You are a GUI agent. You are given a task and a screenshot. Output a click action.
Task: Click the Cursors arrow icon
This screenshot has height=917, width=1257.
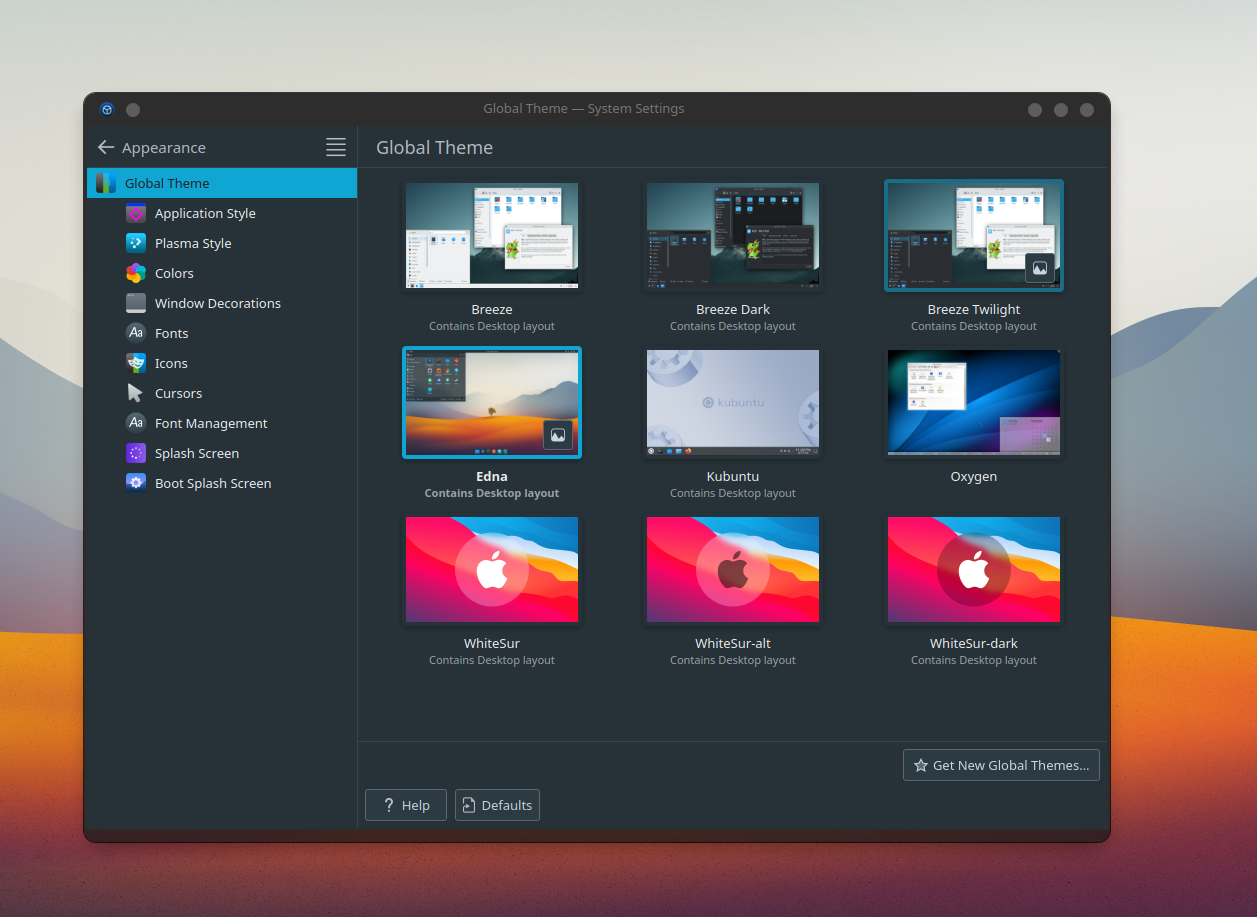coord(136,393)
